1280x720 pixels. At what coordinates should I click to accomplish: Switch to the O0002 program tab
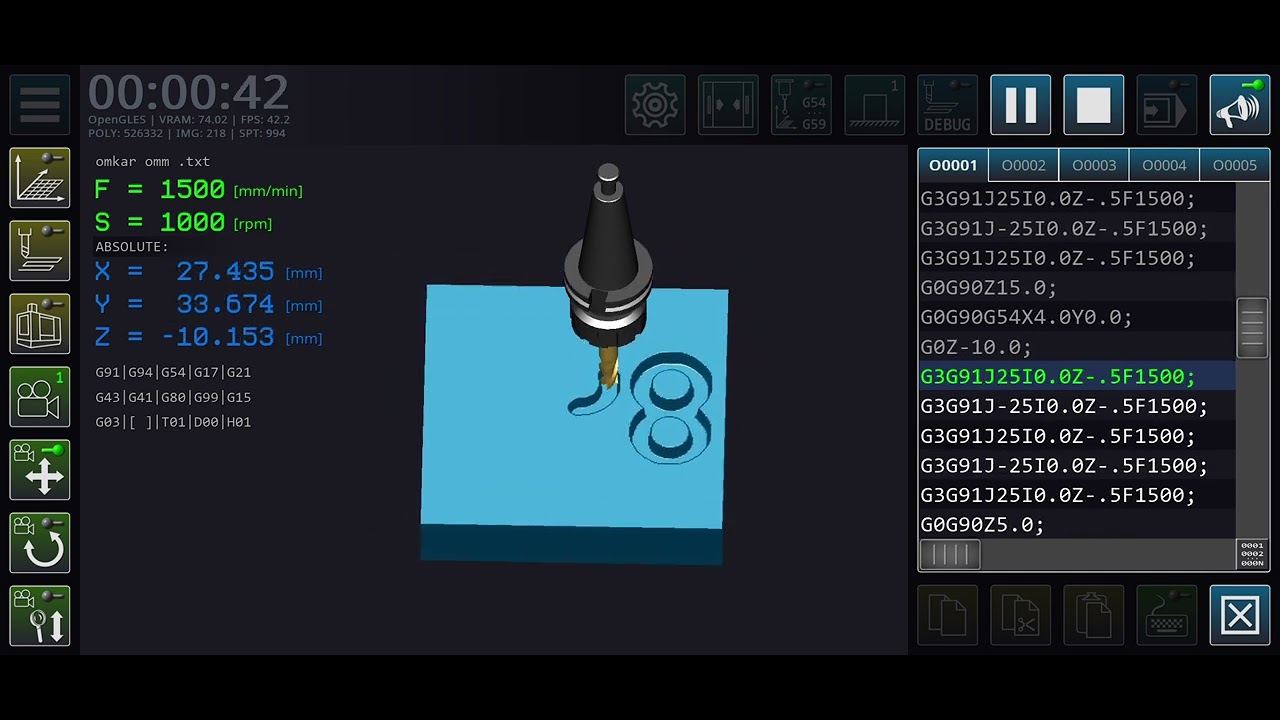(x=1023, y=165)
